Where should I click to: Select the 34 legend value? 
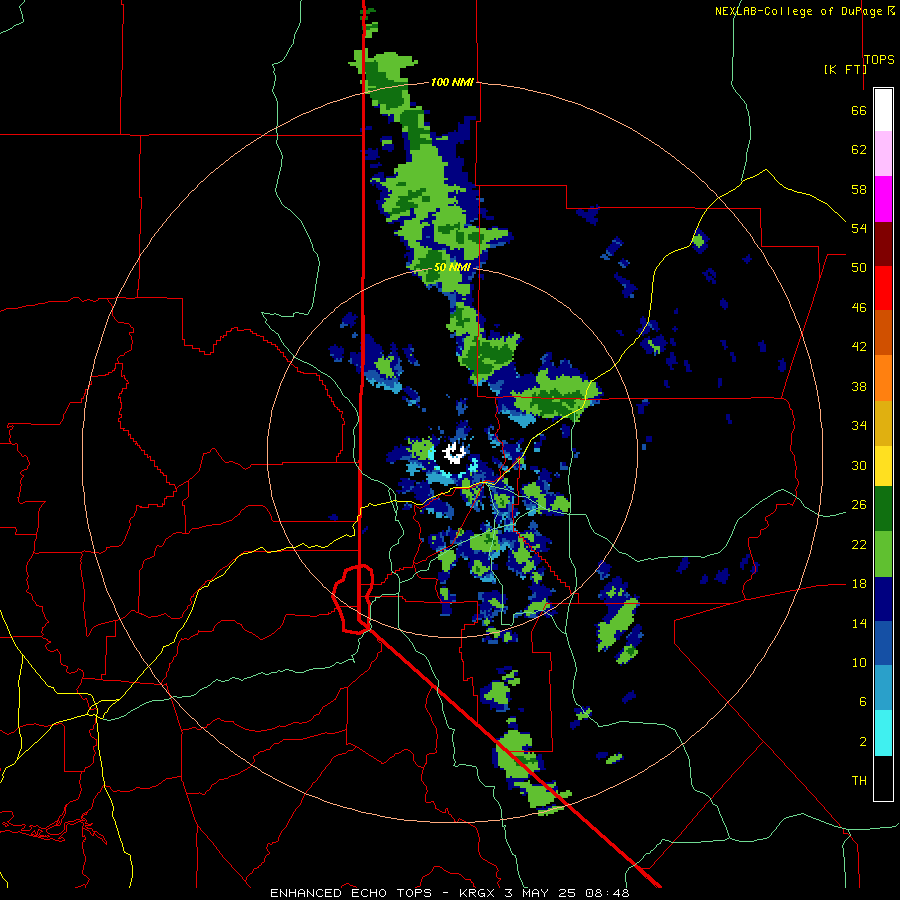point(859,426)
